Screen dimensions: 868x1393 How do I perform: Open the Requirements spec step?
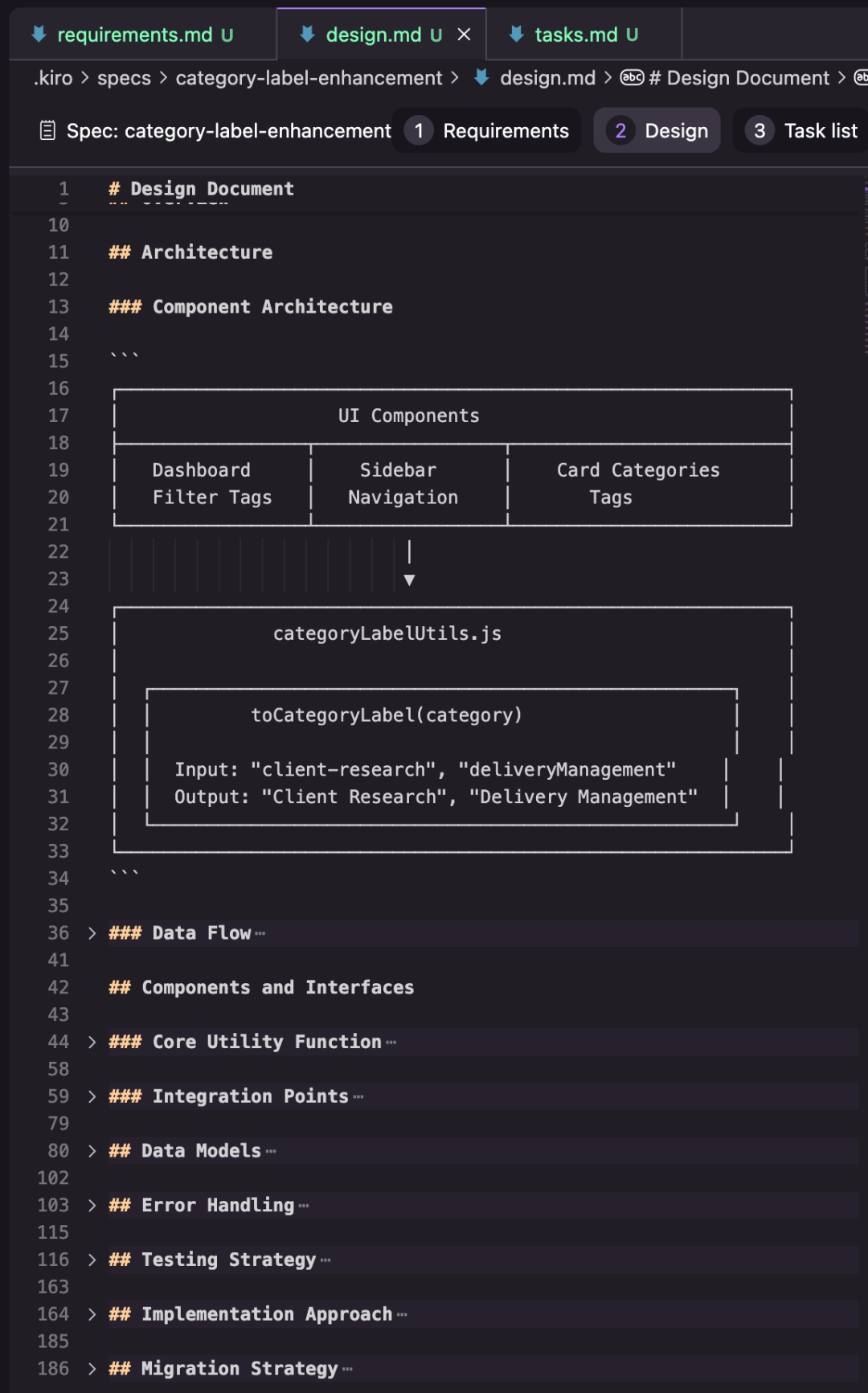pos(488,130)
